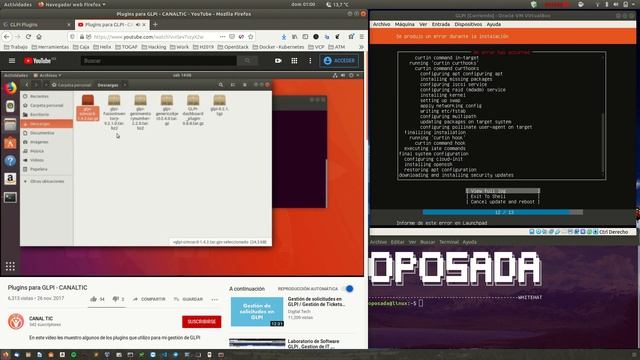640x360 pixels.
Task: Reload the YouTube page in Firefox
Action: (28, 37)
